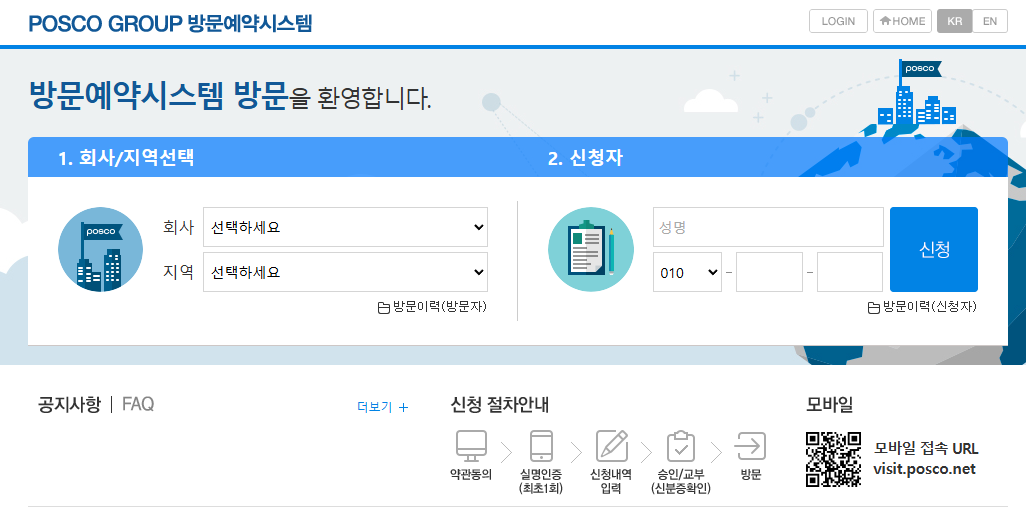Click the 신청내역 입력 edit icon
Viewport: 1026px width, 516px height.
click(x=612, y=446)
